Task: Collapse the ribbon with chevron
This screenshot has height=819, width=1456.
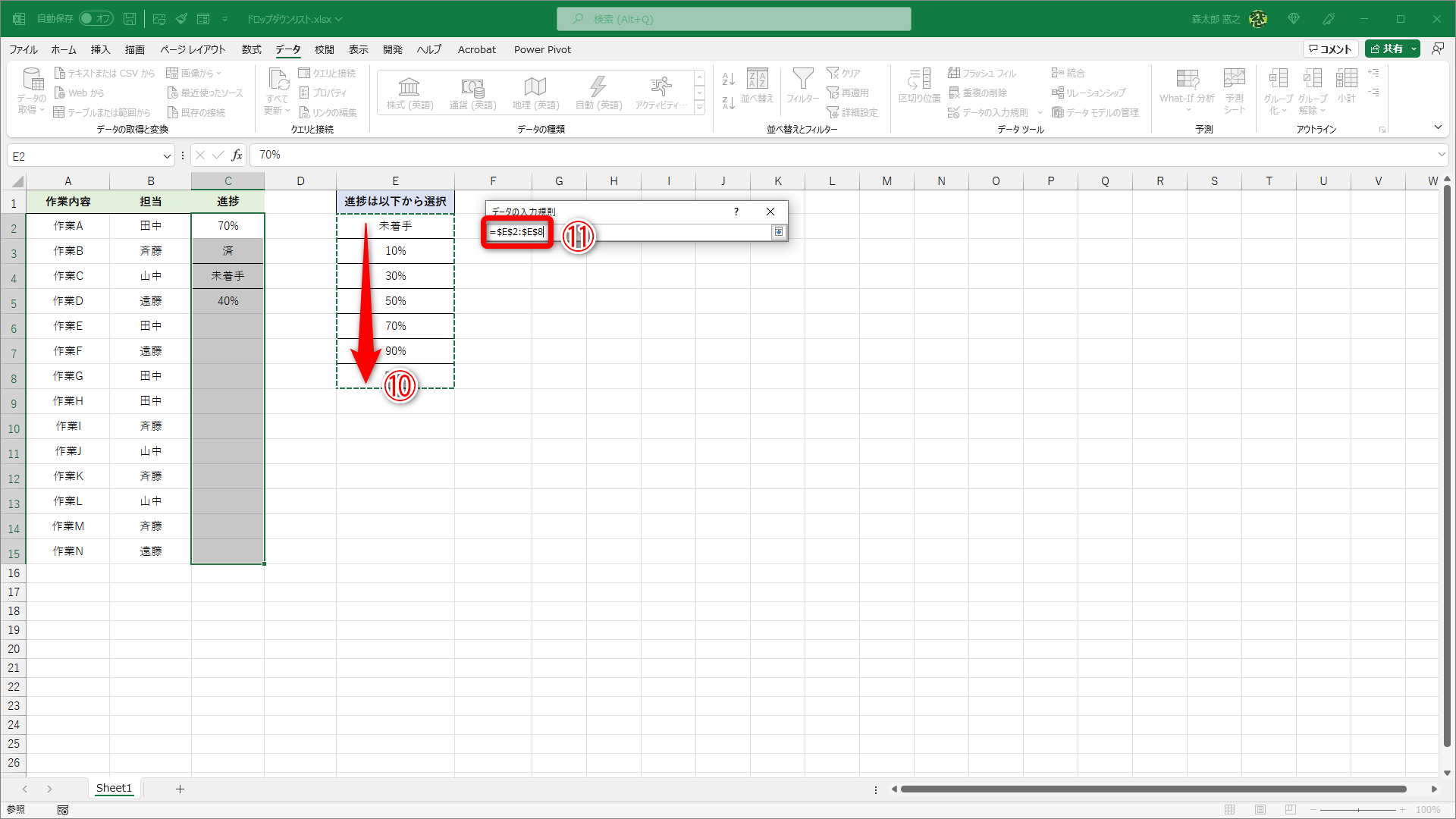Action: (x=1438, y=127)
